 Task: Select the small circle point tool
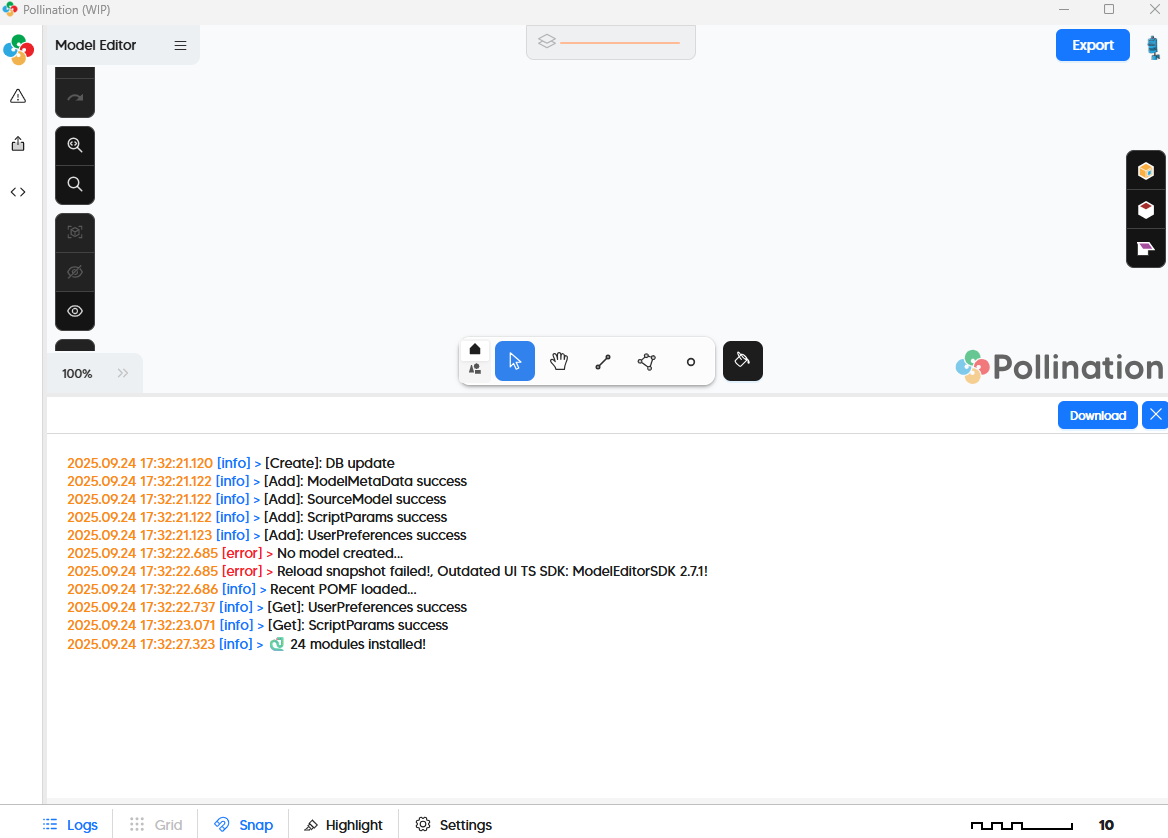[691, 362]
